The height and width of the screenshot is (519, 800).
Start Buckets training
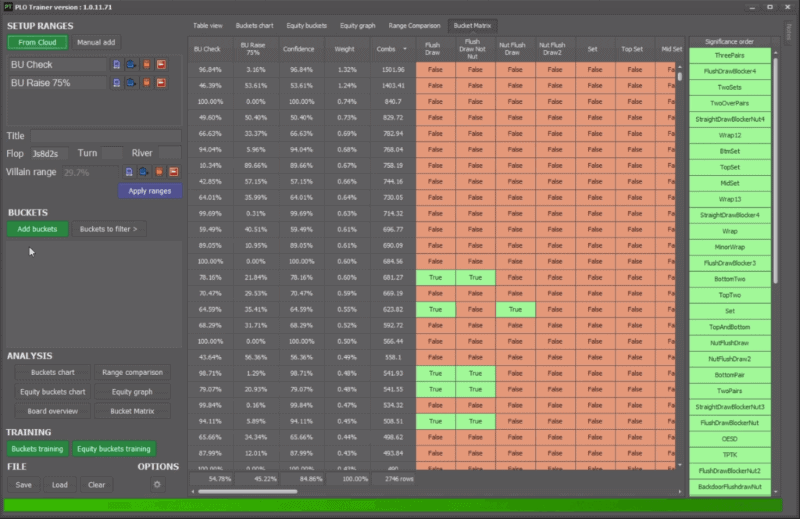(x=37, y=449)
